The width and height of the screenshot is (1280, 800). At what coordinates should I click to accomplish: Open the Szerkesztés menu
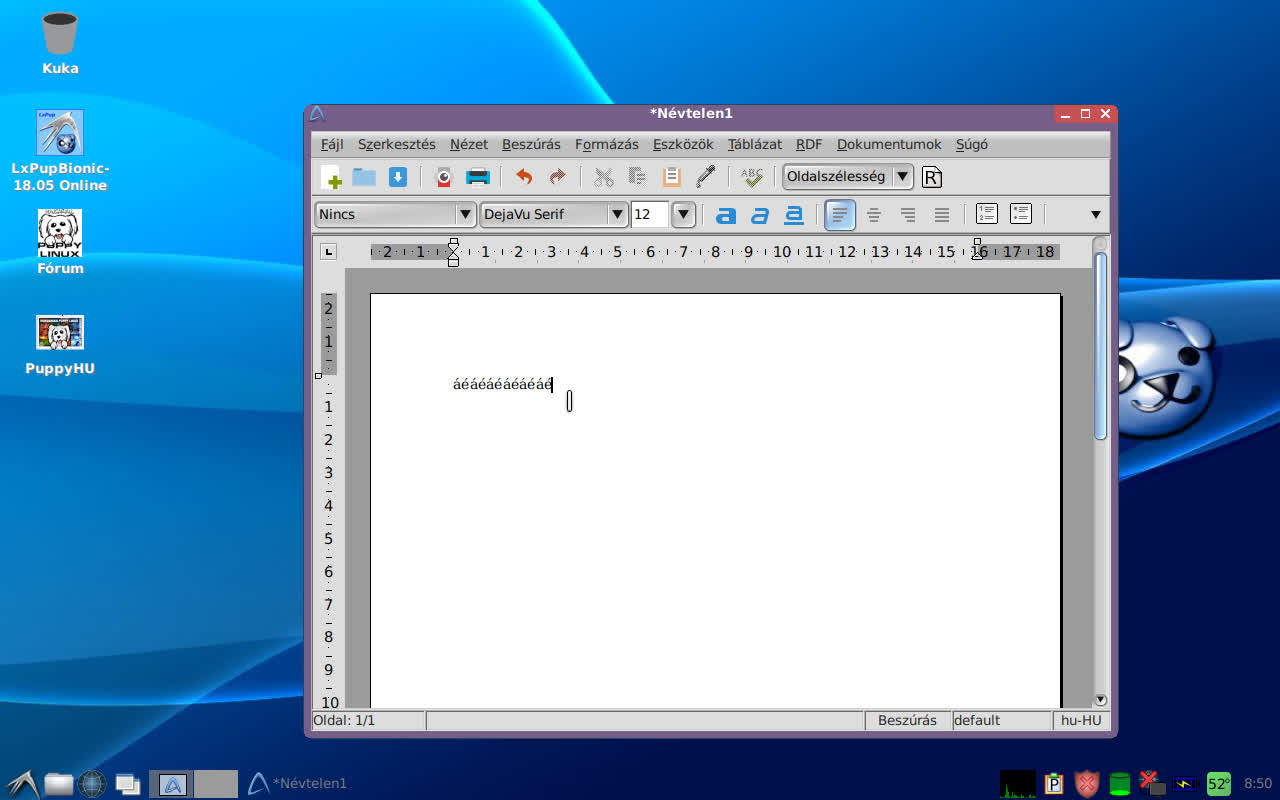pos(397,144)
